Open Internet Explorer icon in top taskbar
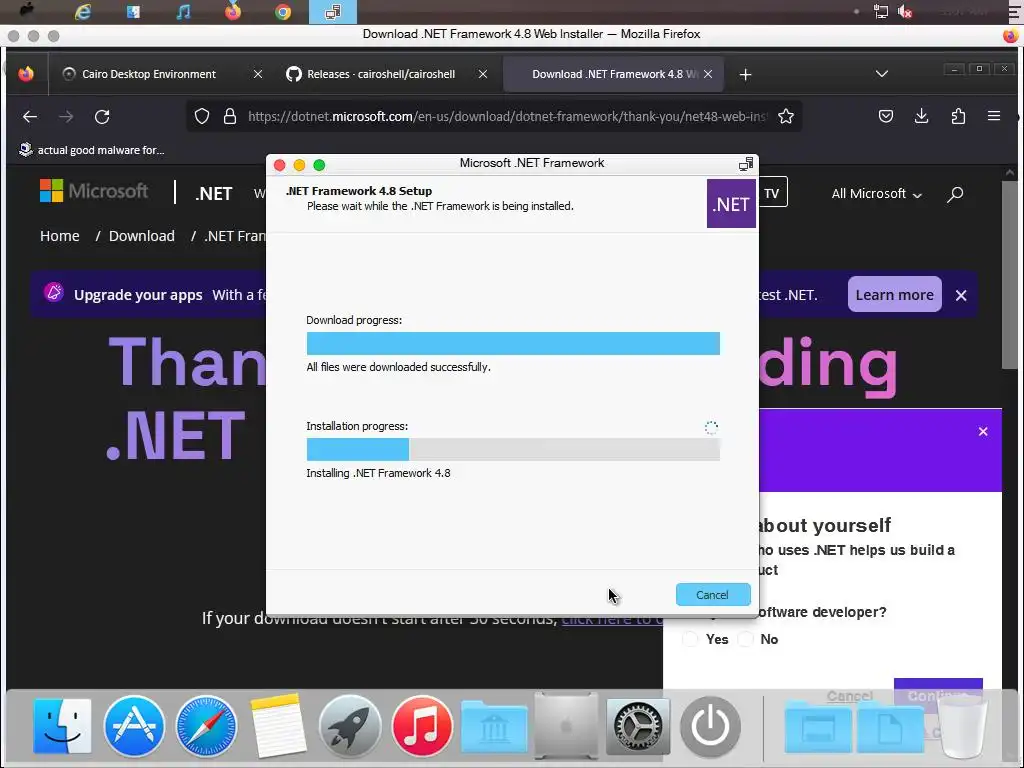 (x=83, y=12)
